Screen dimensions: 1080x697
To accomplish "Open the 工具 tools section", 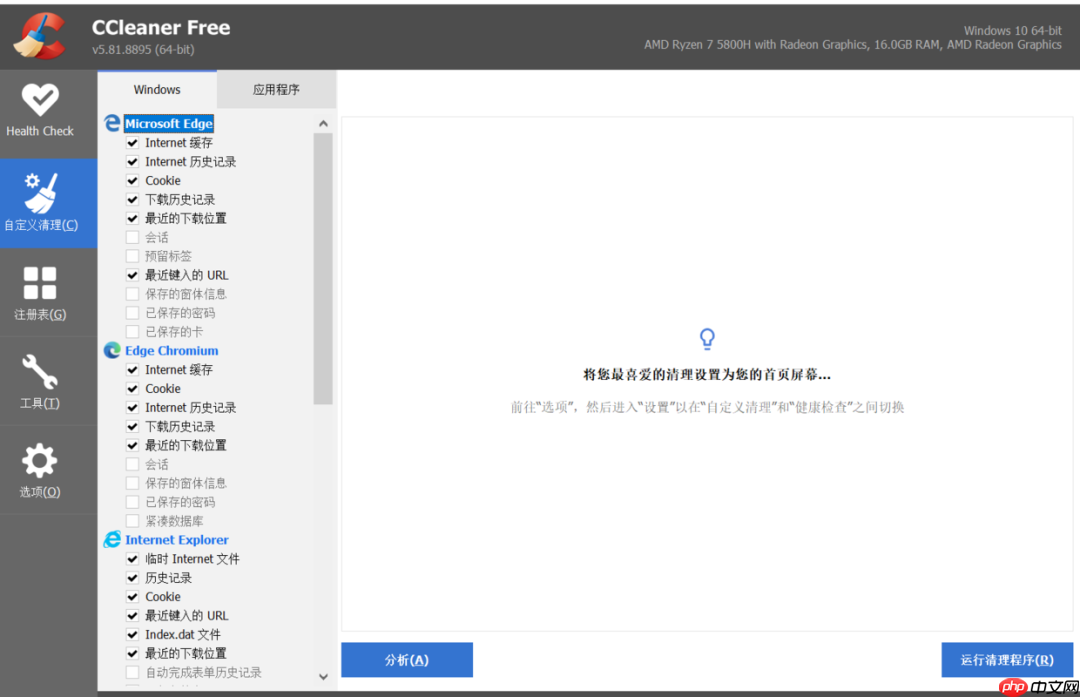I will 40,380.
